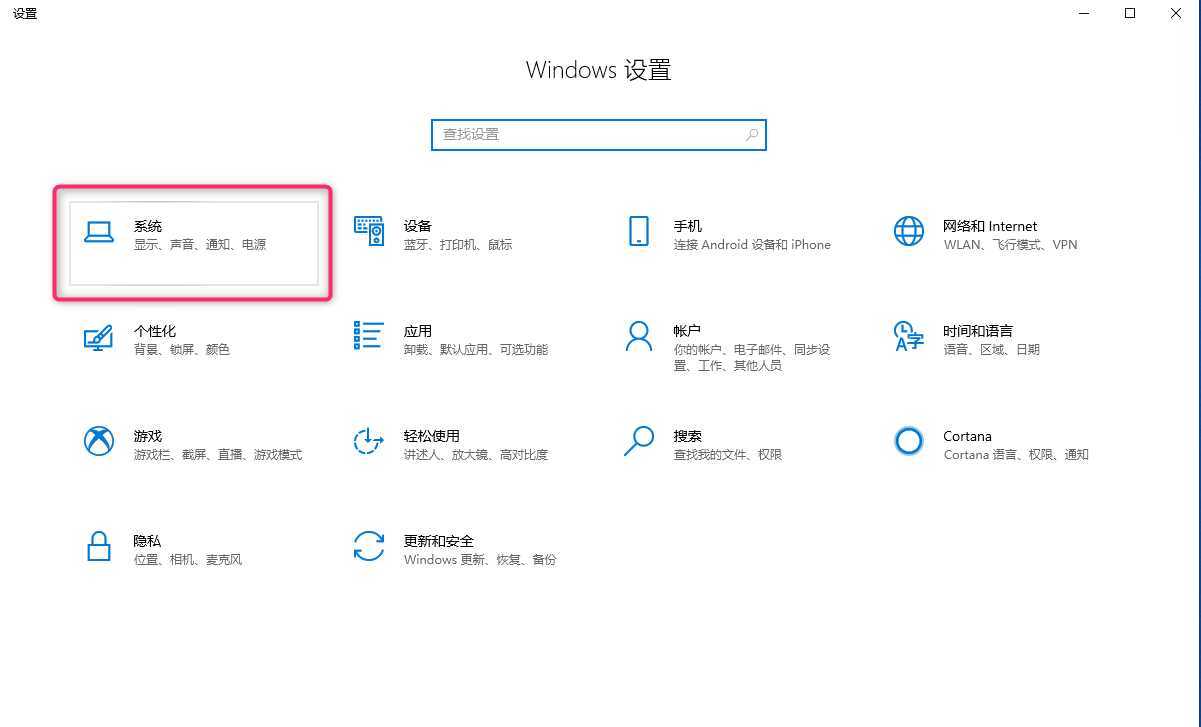Viewport: 1201px width, 727px height.
Task: Open the Cortana settings title
Action: (967, 436)
